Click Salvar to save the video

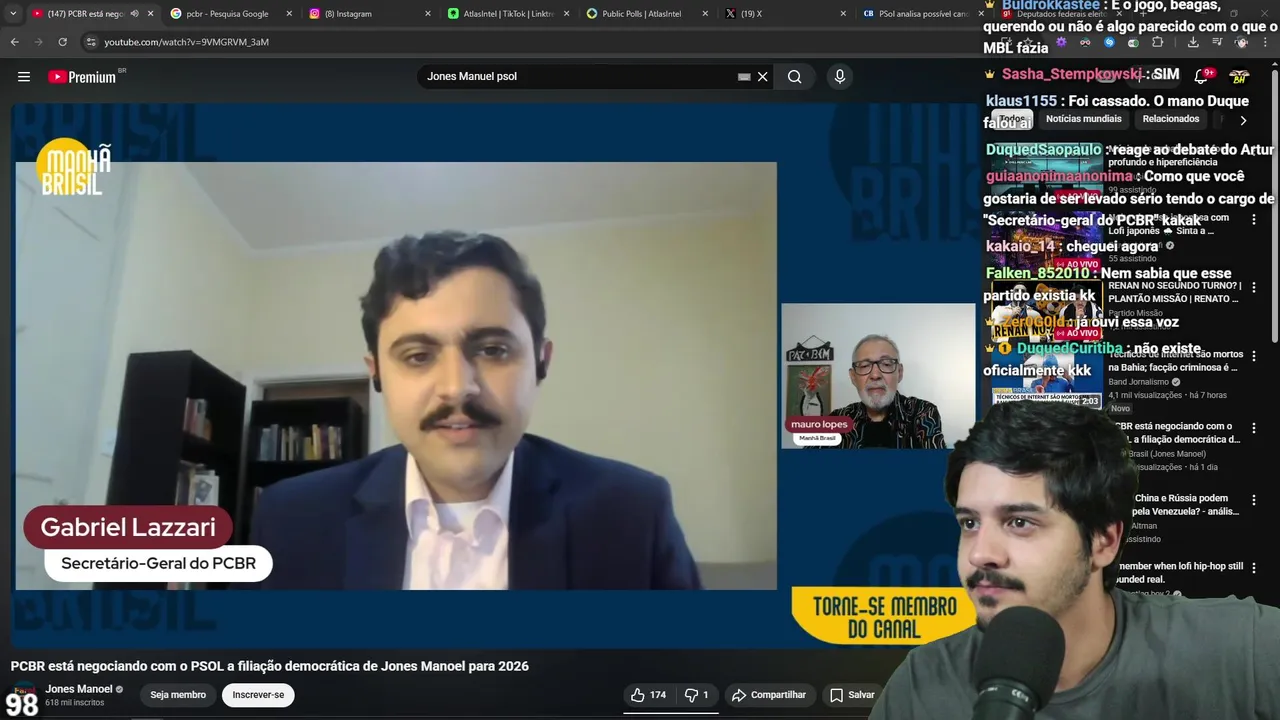click(851, 695)
